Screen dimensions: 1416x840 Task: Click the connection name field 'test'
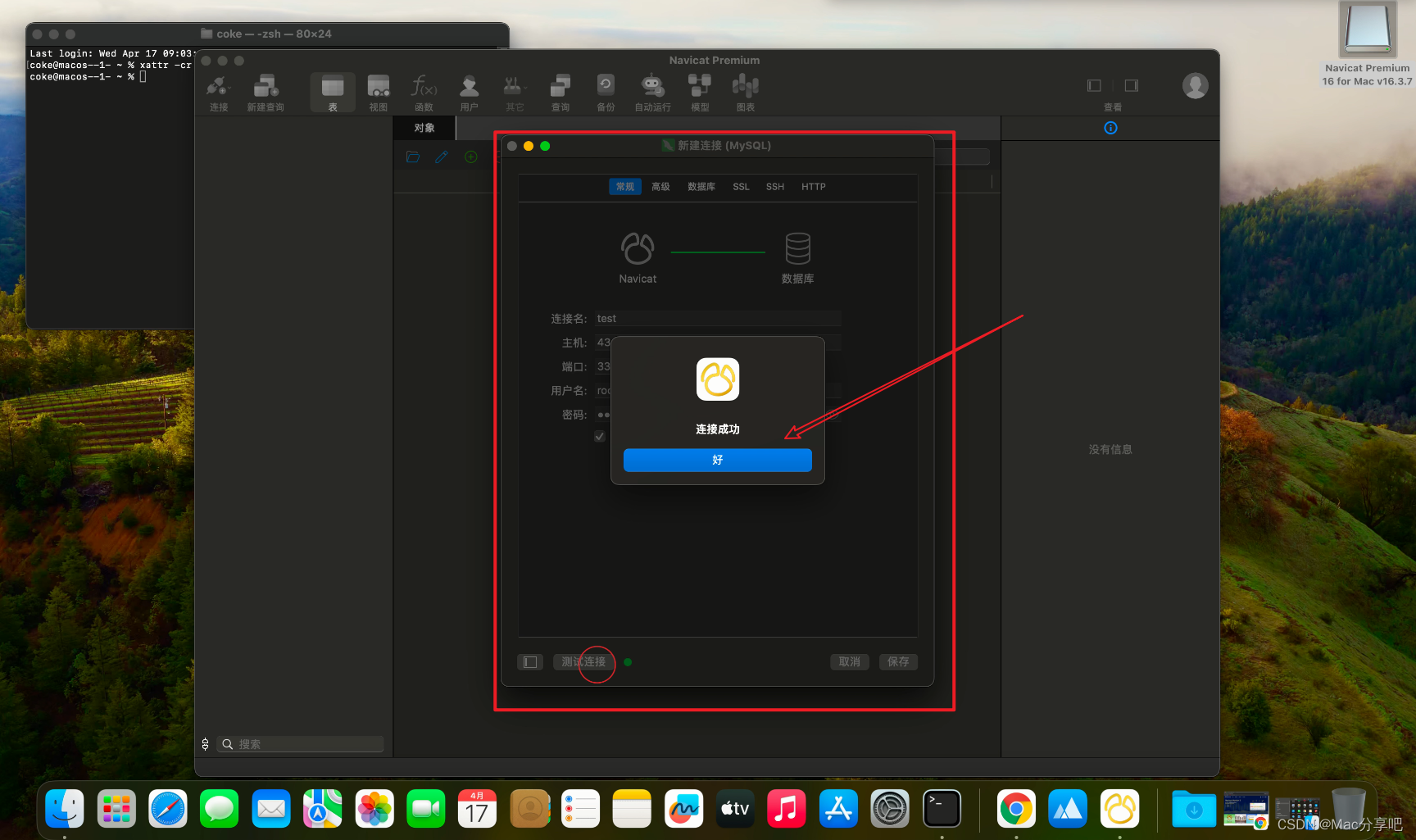(x=717, y=318)
